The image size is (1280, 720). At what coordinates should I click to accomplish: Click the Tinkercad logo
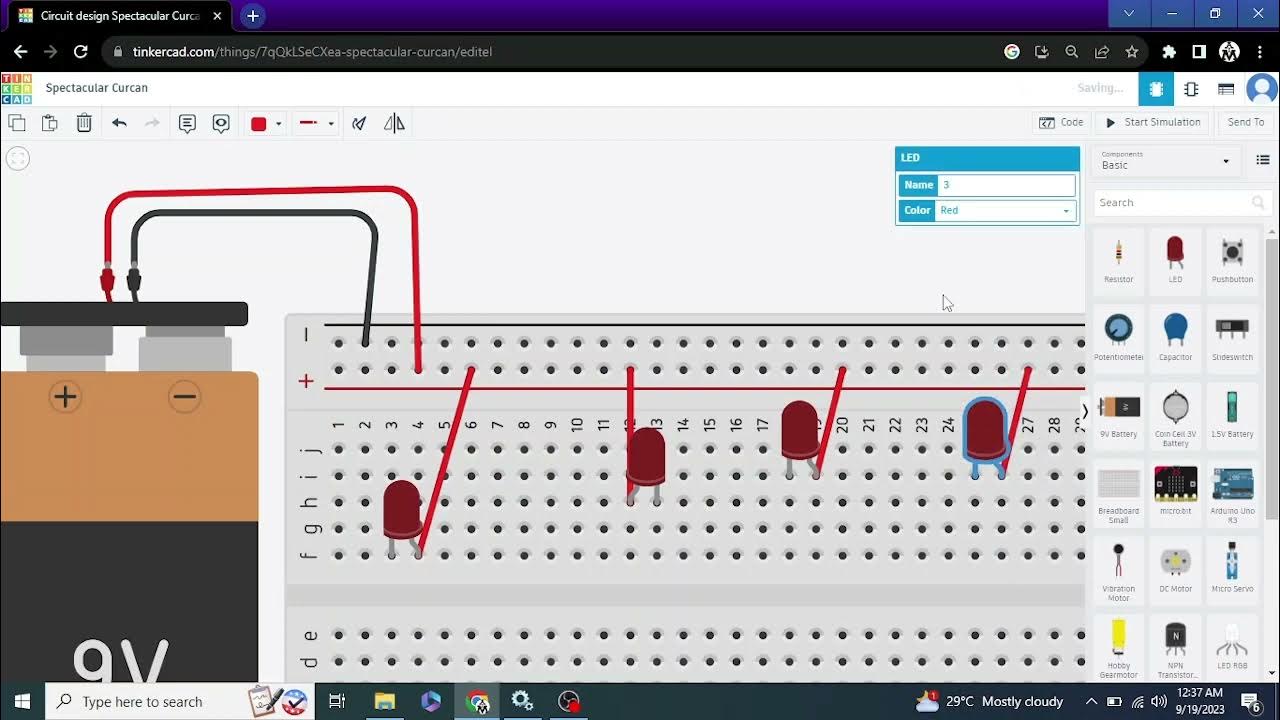coord(16,88)
